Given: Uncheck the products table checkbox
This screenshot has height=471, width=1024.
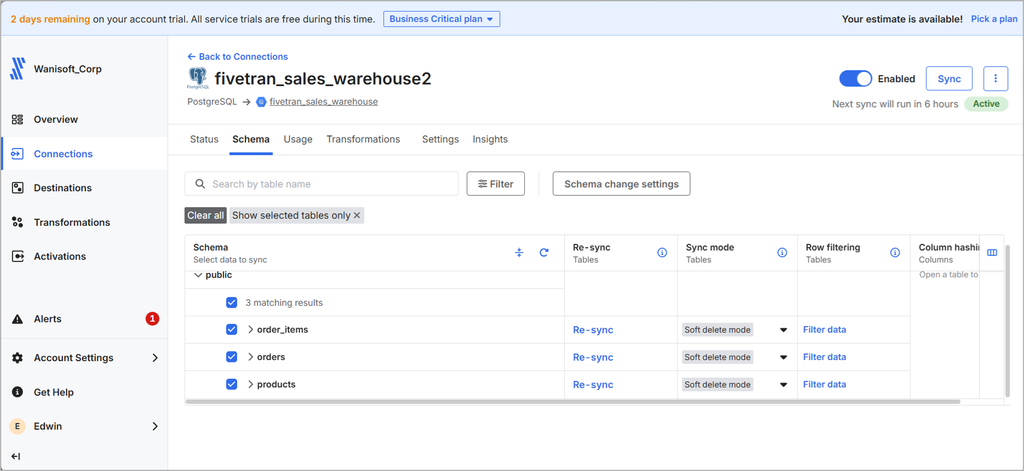Looking at the screenshot, I should 231,384.
